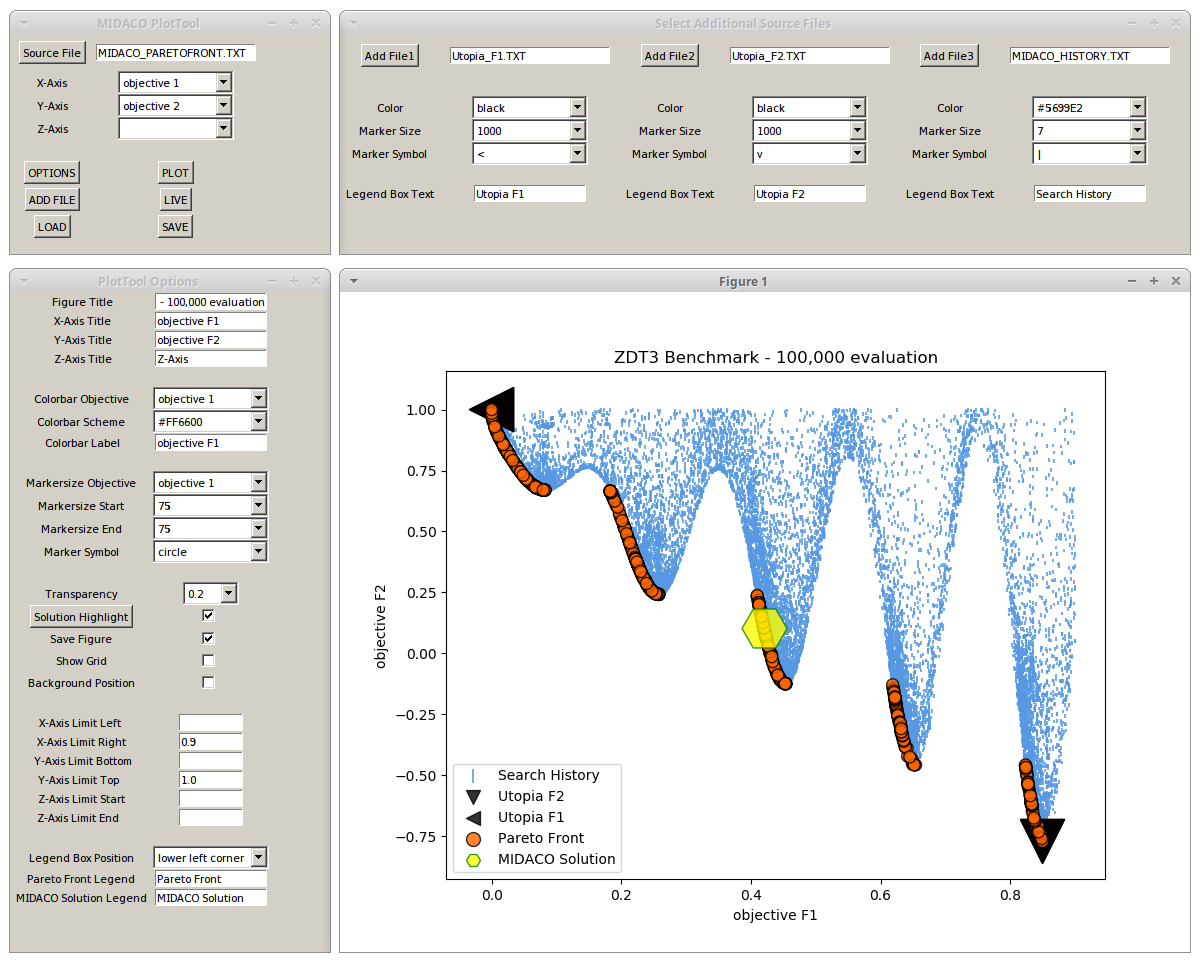Click the SAVE button

(x=175, y=227)
